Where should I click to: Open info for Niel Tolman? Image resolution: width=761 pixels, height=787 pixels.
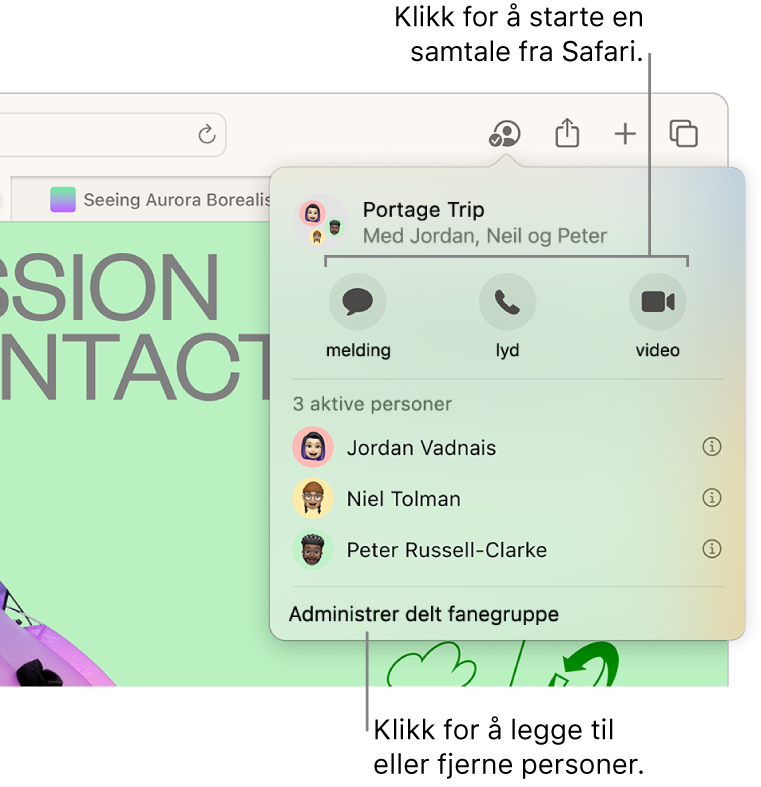(711, 497)
